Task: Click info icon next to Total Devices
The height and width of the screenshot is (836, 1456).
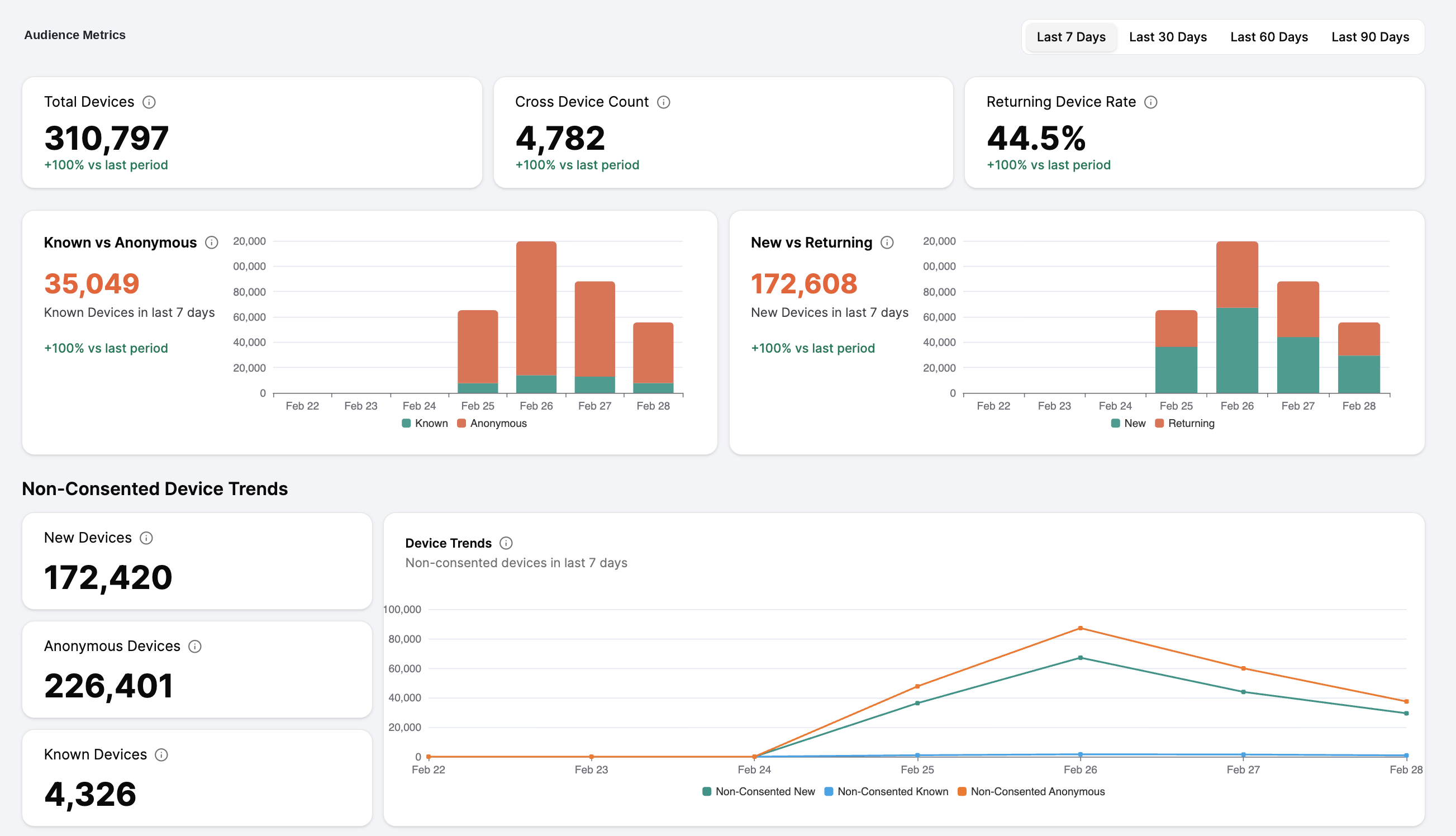Action: [149, 102]
